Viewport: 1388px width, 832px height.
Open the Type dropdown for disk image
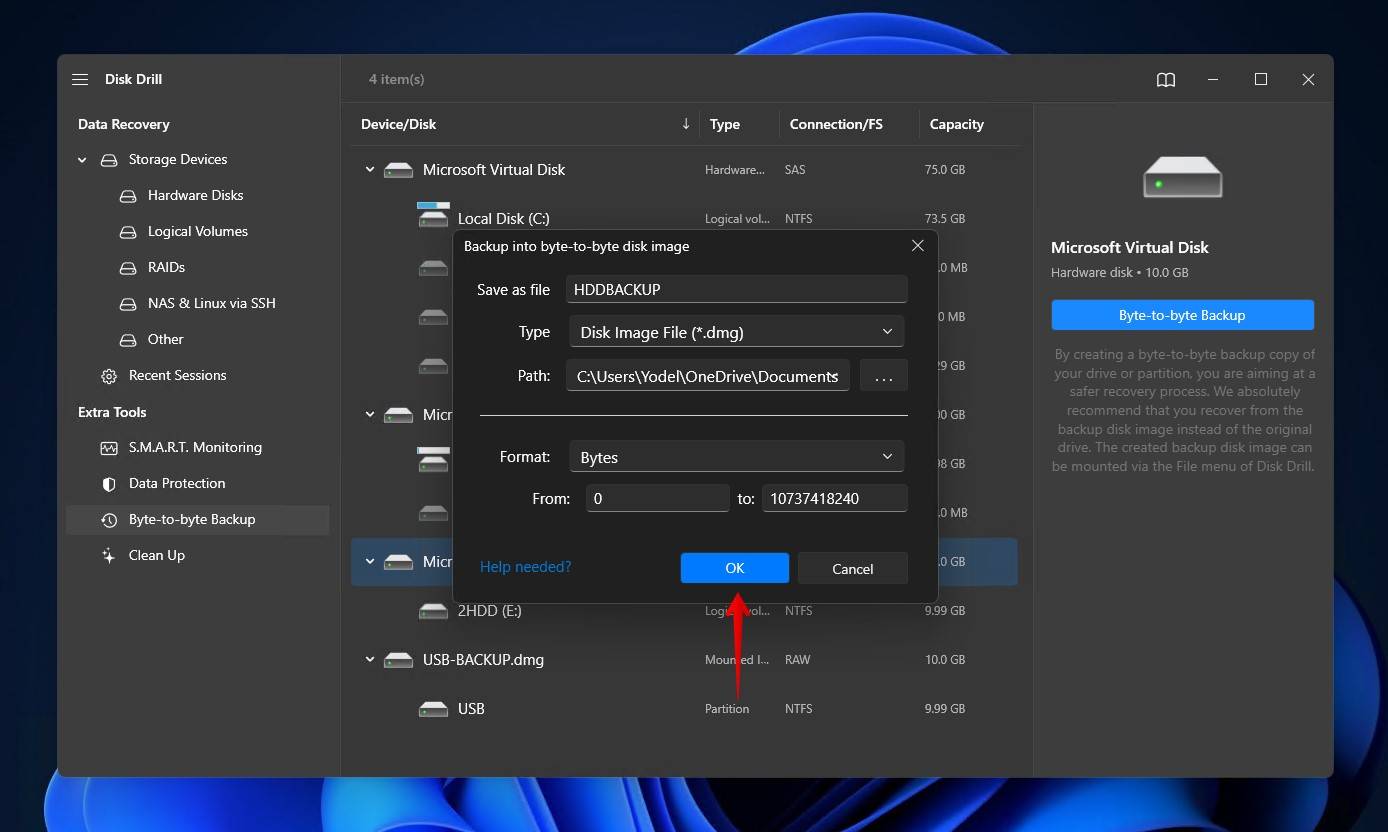click(736, 332)
